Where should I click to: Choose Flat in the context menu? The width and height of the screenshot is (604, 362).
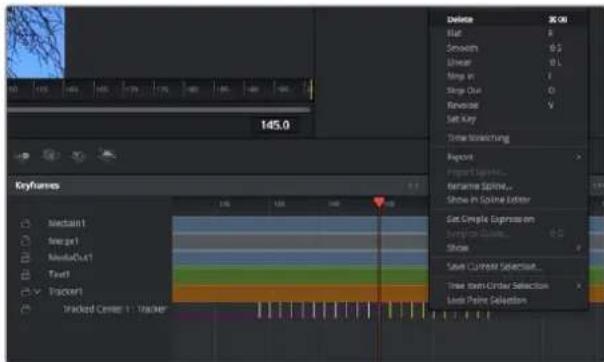pyautogui.click(x=508, y=34)
